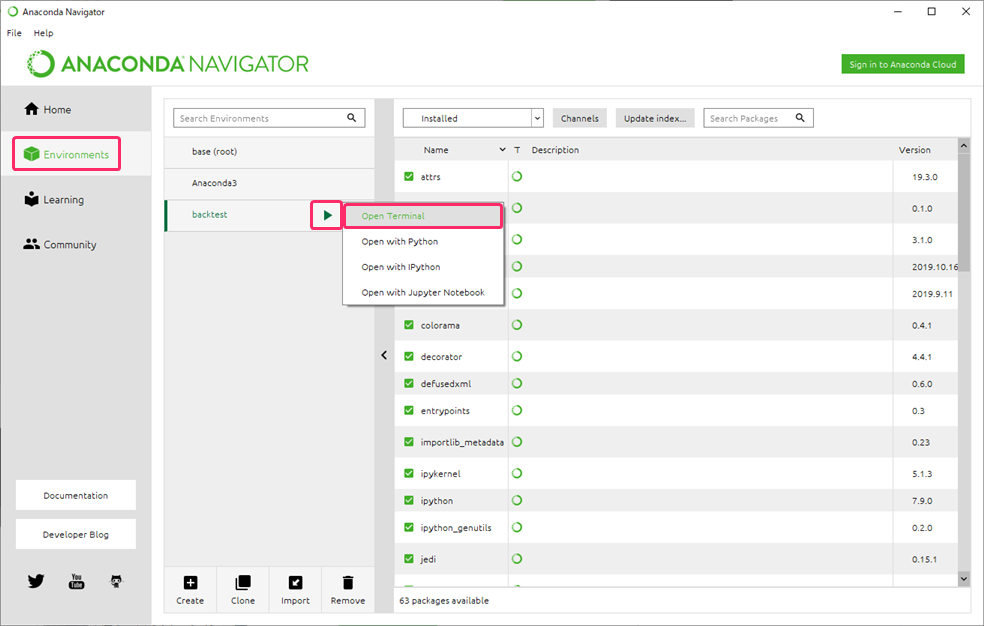Viewport: 984px width, 626px height.
Task: Click the Update index button
Action: 655,118
